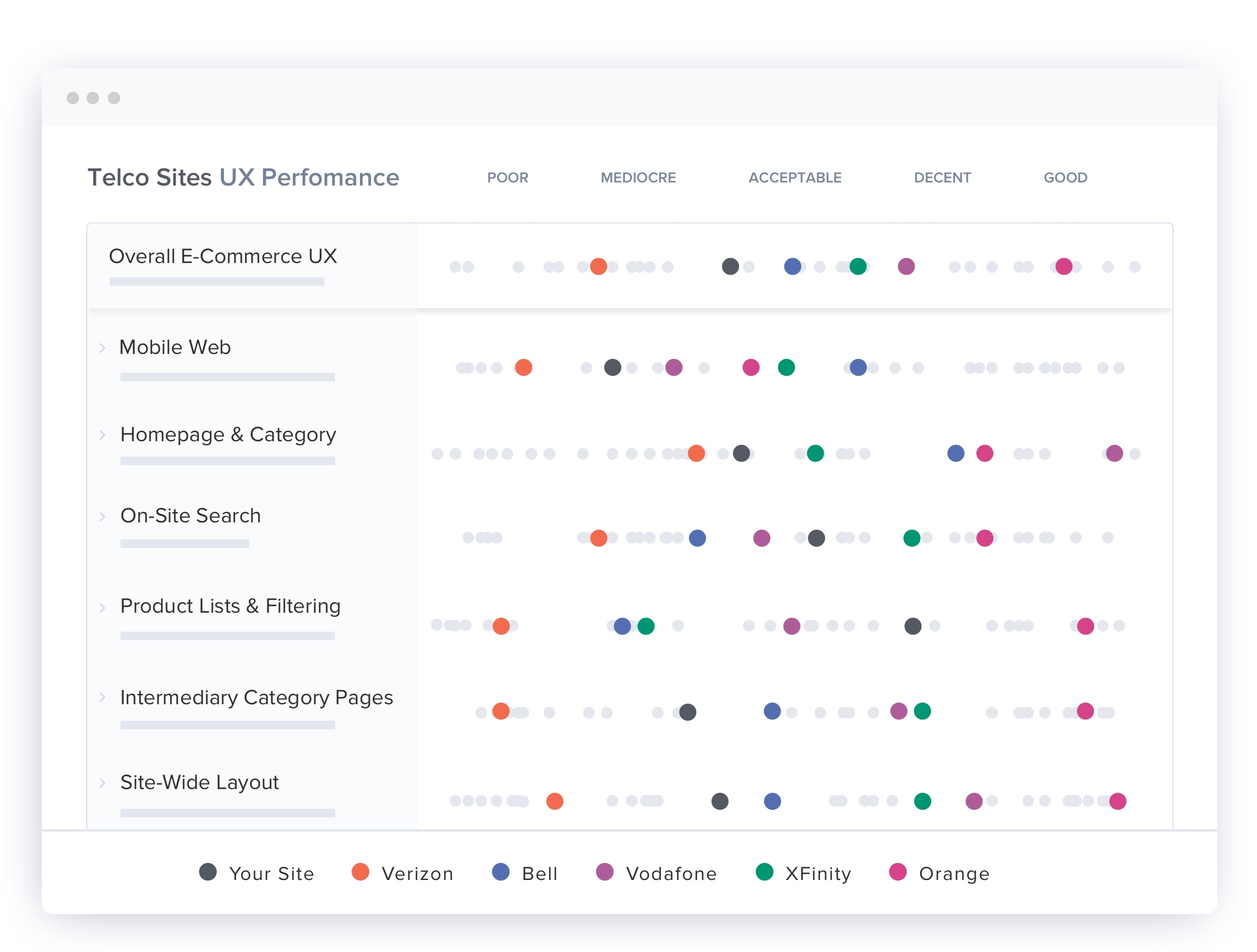Image resolution: width=1257 pixels, height=952 pixels.
Task: Expand Intermediary Category Pages chevron
Action: pyautogui.click(x=103, y=698)
